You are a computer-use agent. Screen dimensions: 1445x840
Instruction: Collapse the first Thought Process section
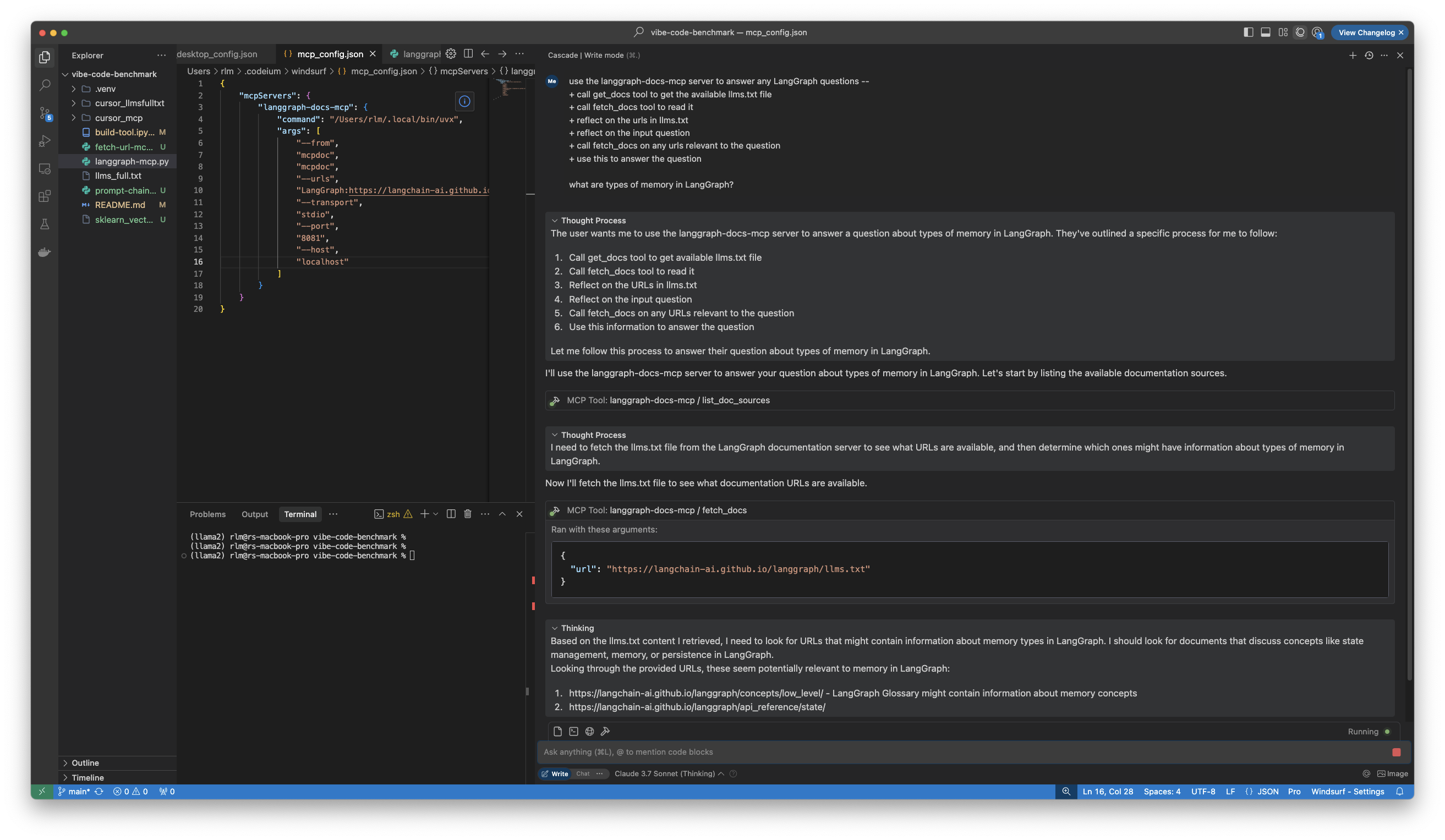pyautogui.click(x=555, y=220)
